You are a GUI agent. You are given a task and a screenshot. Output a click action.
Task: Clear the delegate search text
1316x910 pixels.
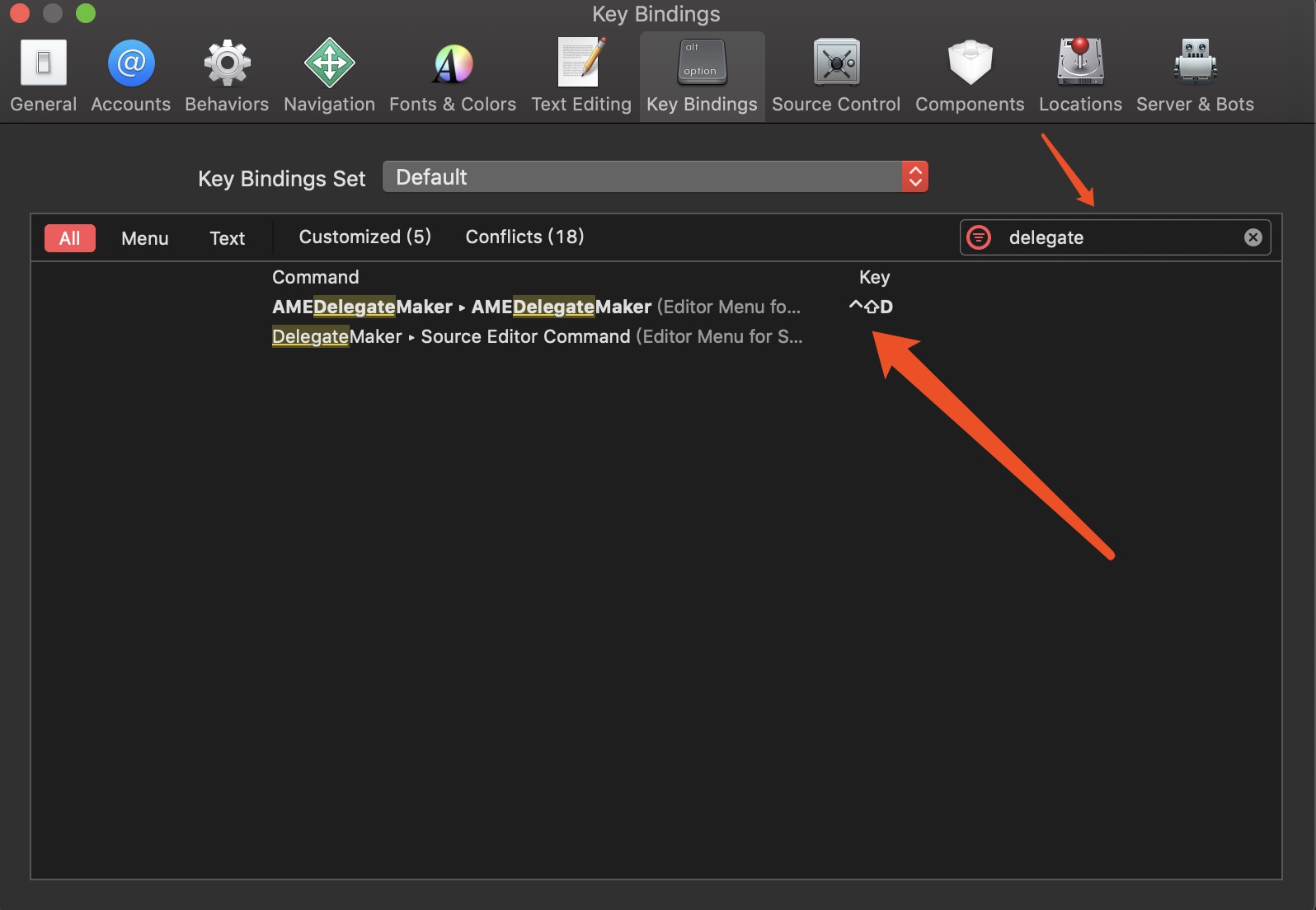tap(1253, 237)
